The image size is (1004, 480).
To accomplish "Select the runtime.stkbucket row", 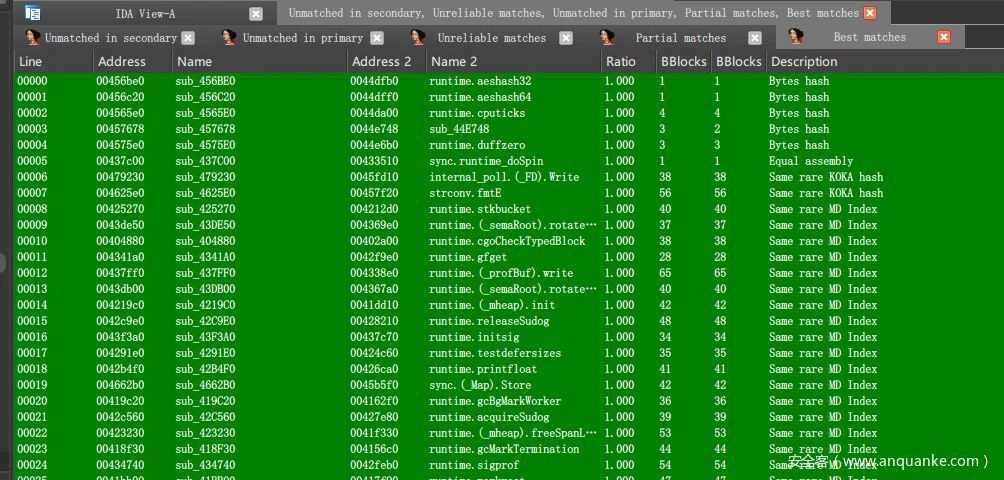I will coord(509,209).
